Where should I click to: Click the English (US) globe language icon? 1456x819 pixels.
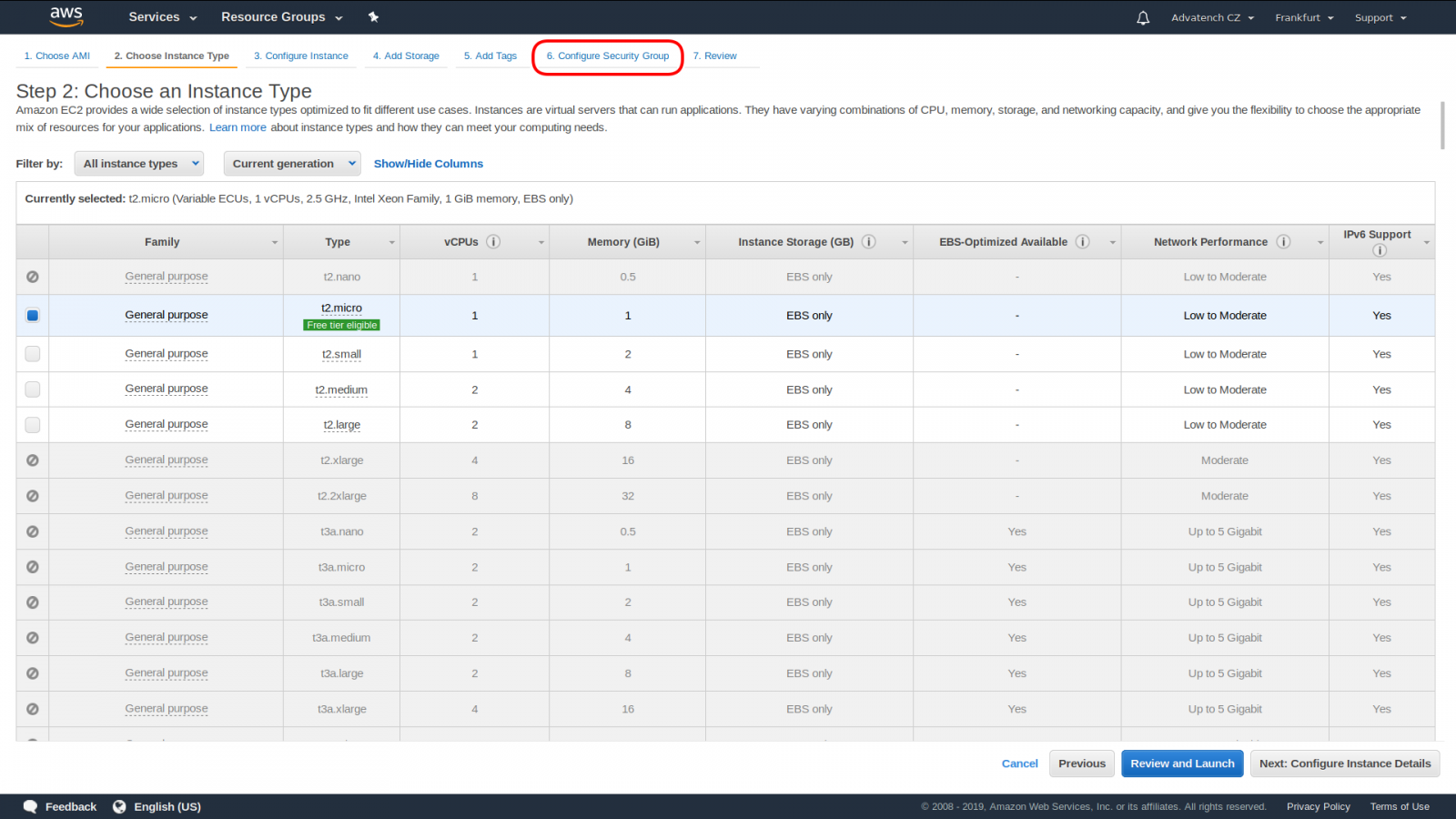(x=119, y=807)
